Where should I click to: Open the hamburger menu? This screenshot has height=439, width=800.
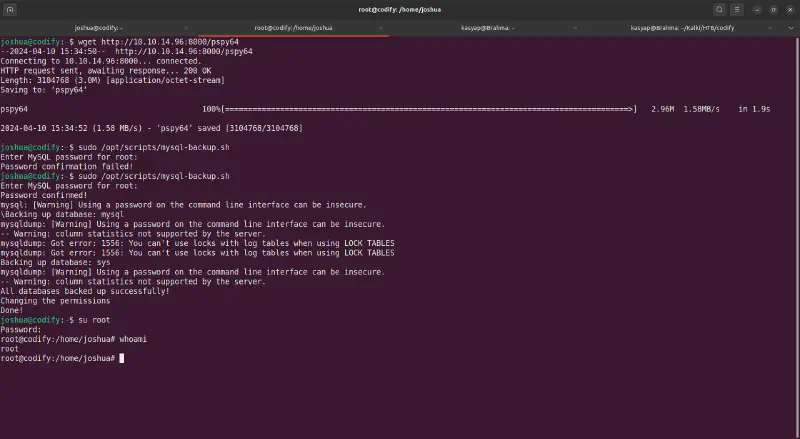738,9
